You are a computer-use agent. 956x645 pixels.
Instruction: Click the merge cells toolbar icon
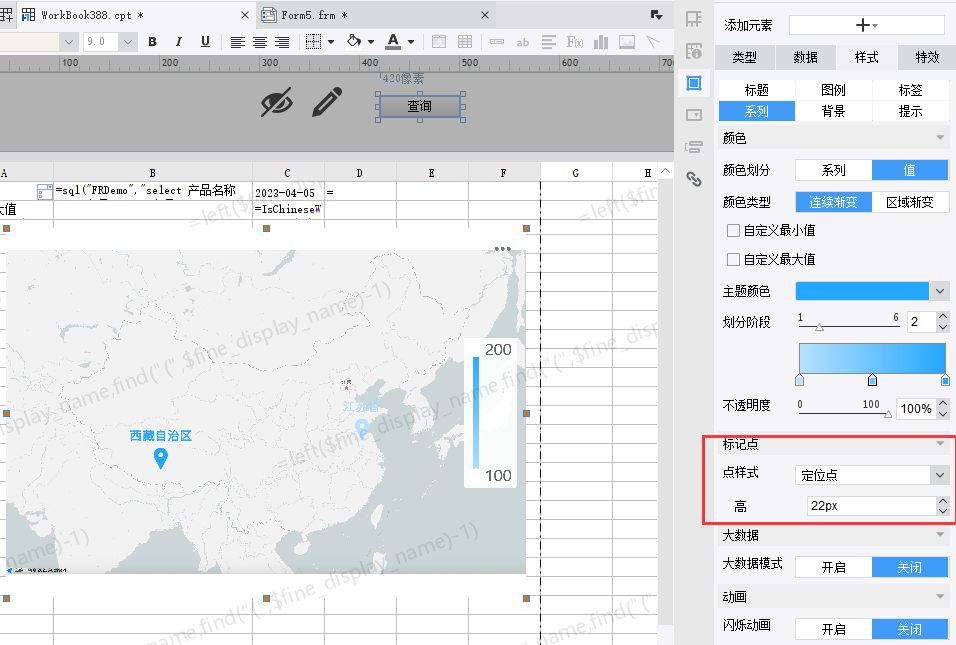tap(439, 42)
